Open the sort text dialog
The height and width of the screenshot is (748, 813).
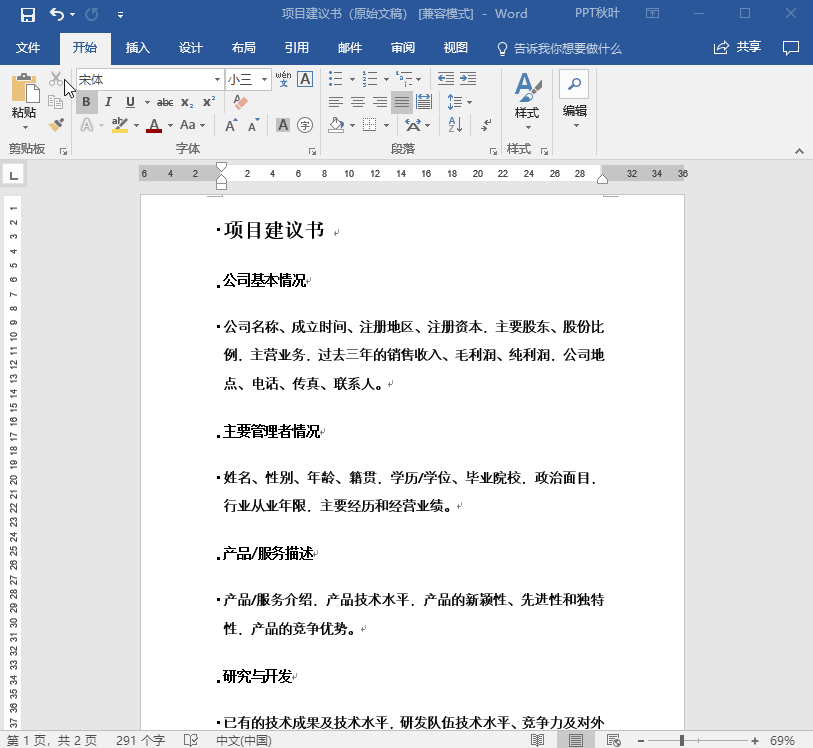pos(454,123)
